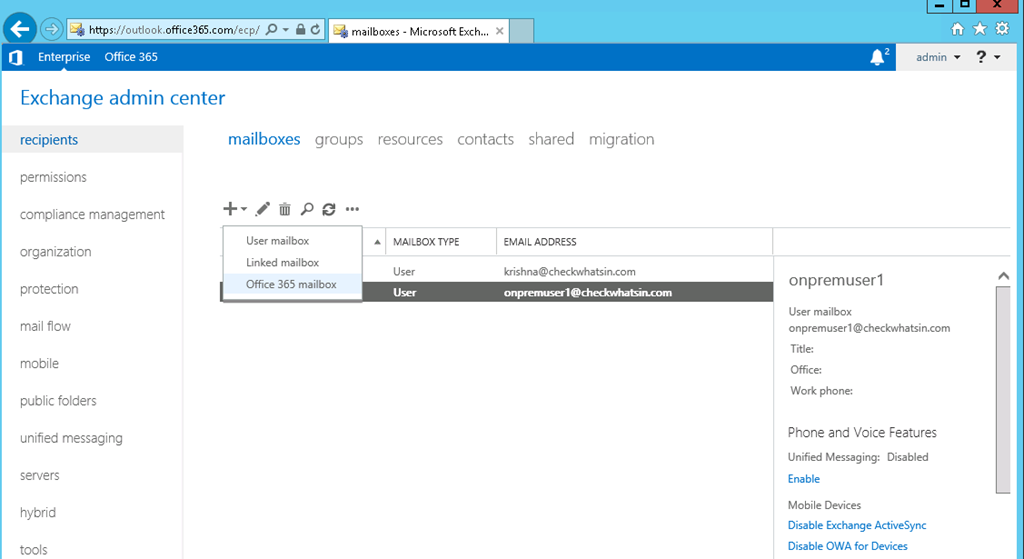
Task: Click the details pane vertical scrollbar
Action: click(1003, 389)
